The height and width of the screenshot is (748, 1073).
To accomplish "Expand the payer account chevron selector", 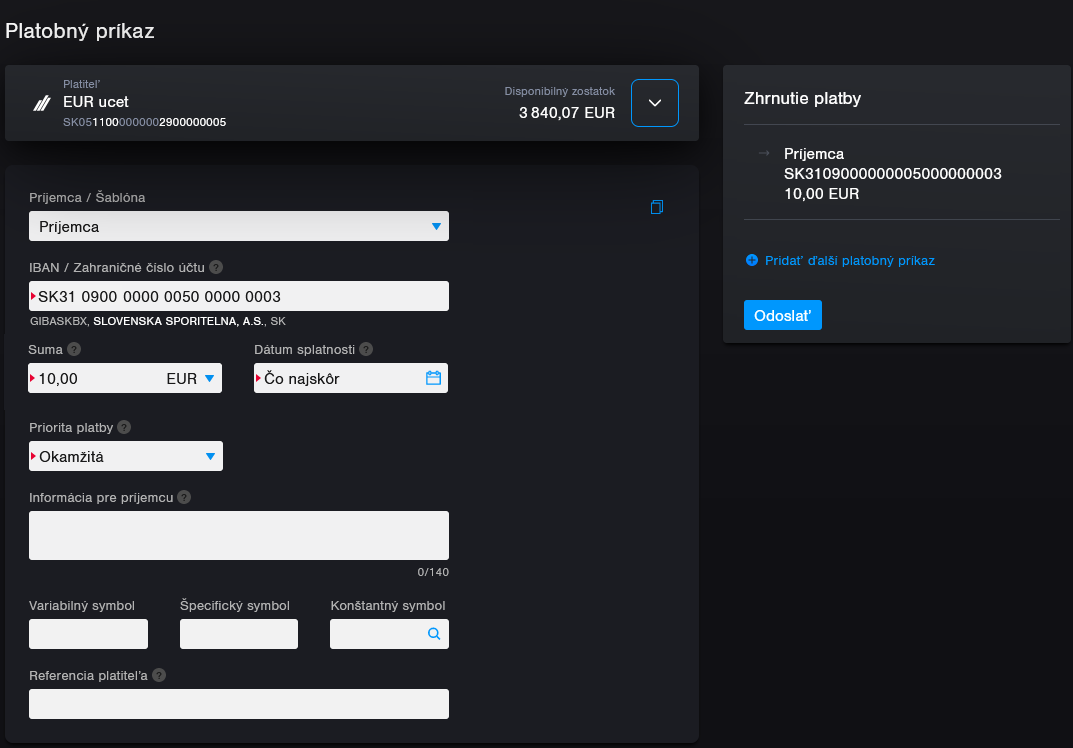I will [655, 103].
